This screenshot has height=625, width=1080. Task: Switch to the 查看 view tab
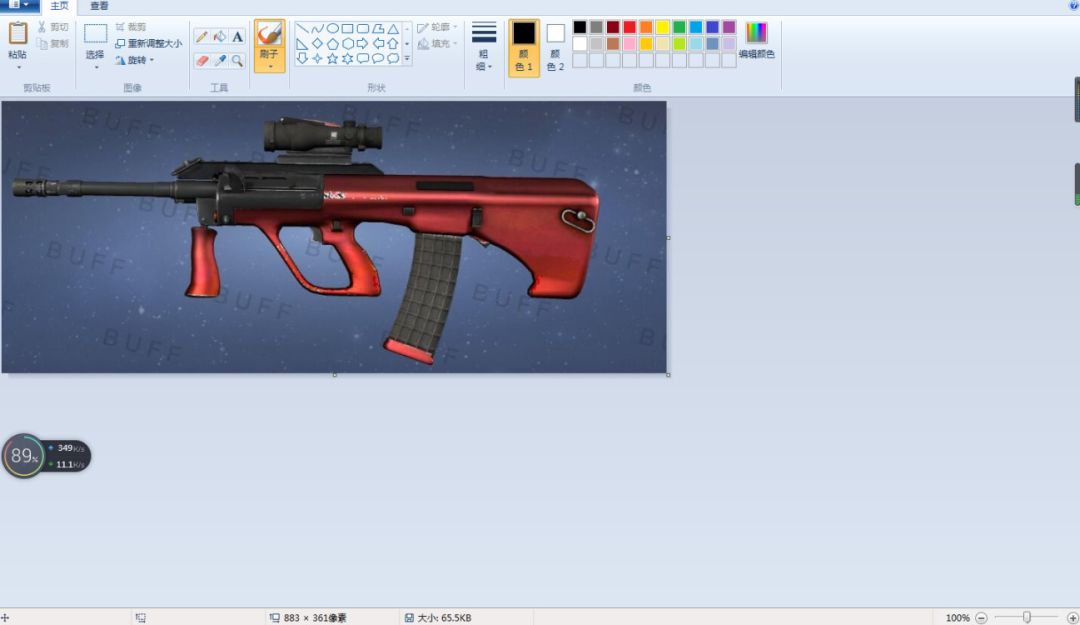coord(99,6)
